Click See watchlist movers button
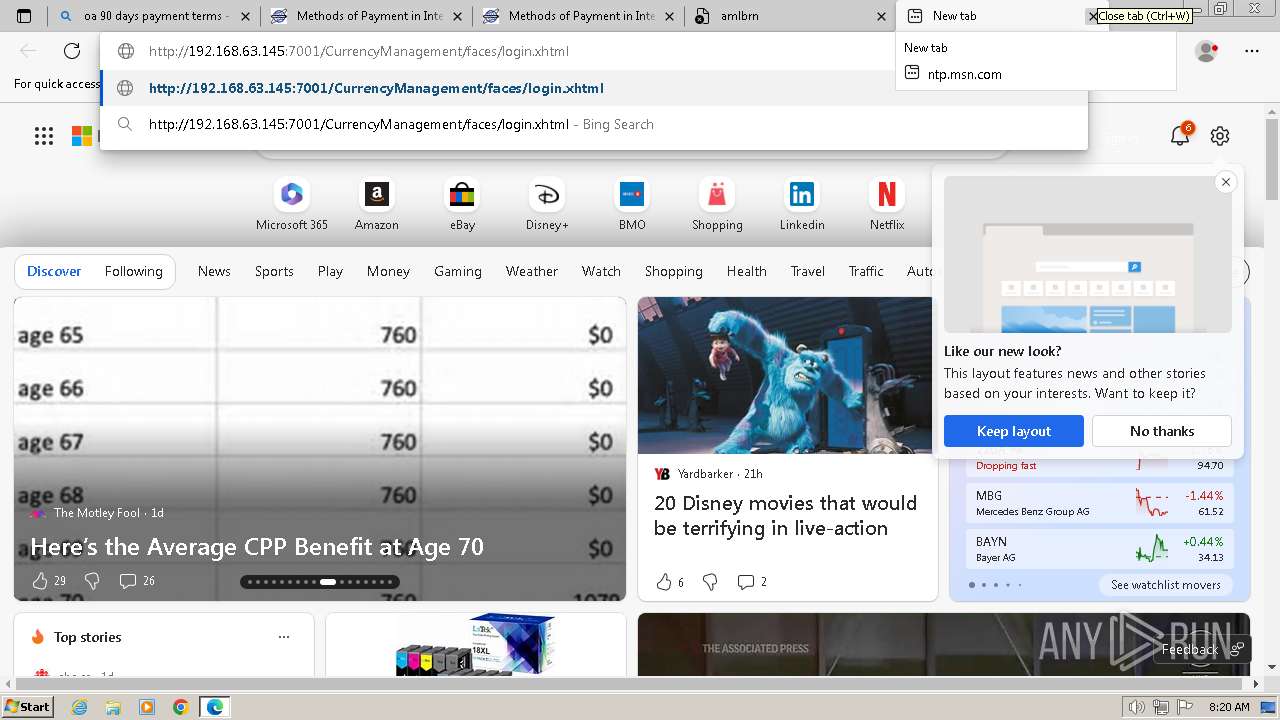The height and width of the screenshot is (720, 1280). pyautogui.click(x=1166, y=585)
